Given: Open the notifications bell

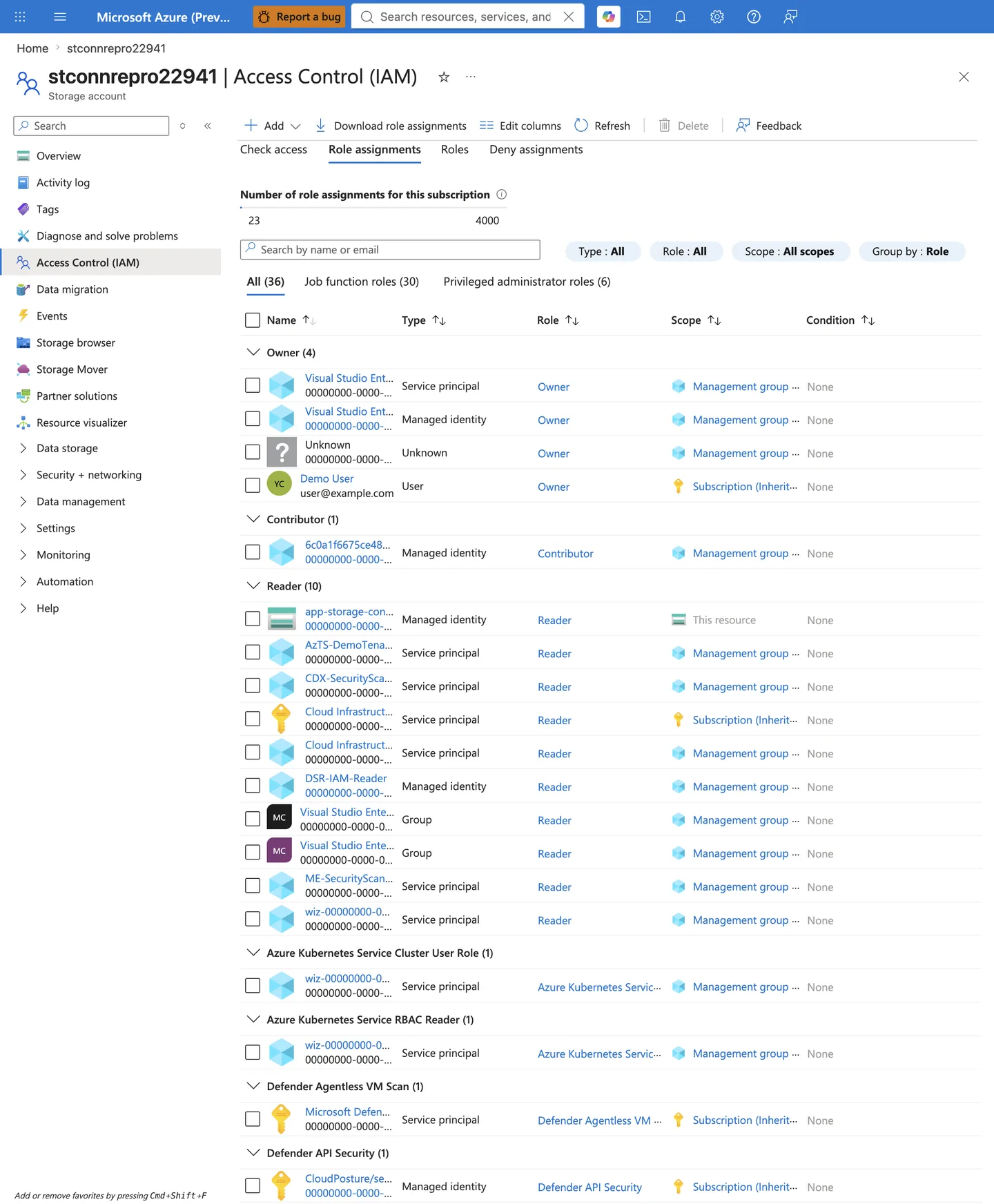Looking at the screenshot, I should pyautogui.click(x=680, y=17).
